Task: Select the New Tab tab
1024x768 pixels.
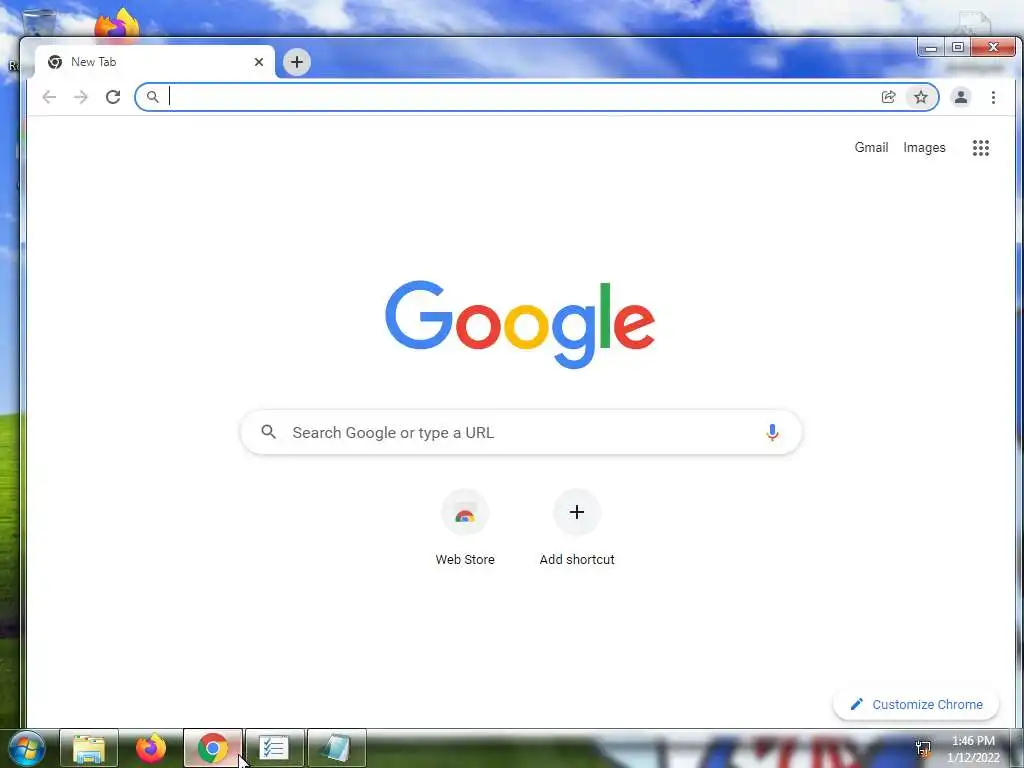Action: tap(155, 62)
